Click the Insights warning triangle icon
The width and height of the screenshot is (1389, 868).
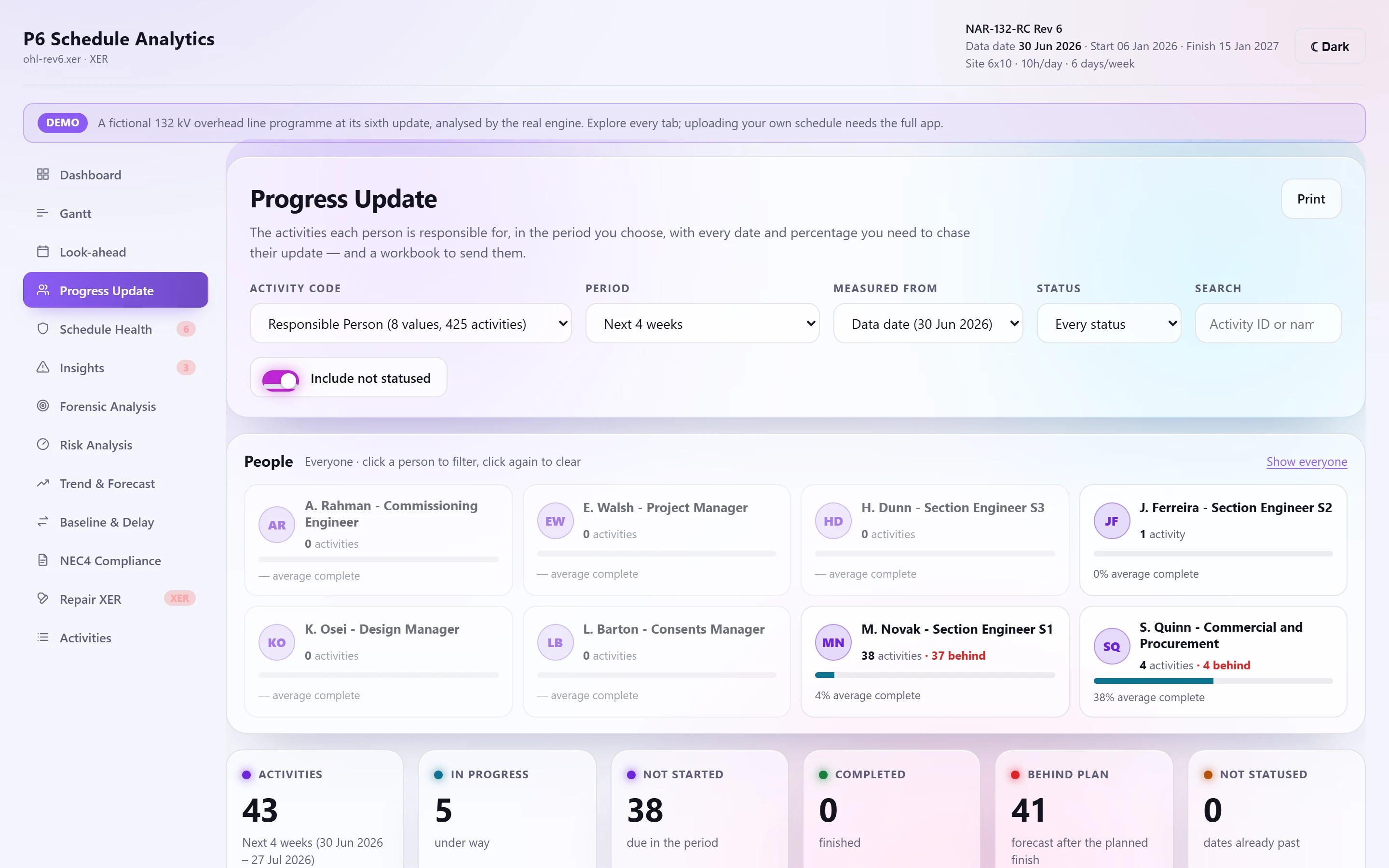(43, 367)
